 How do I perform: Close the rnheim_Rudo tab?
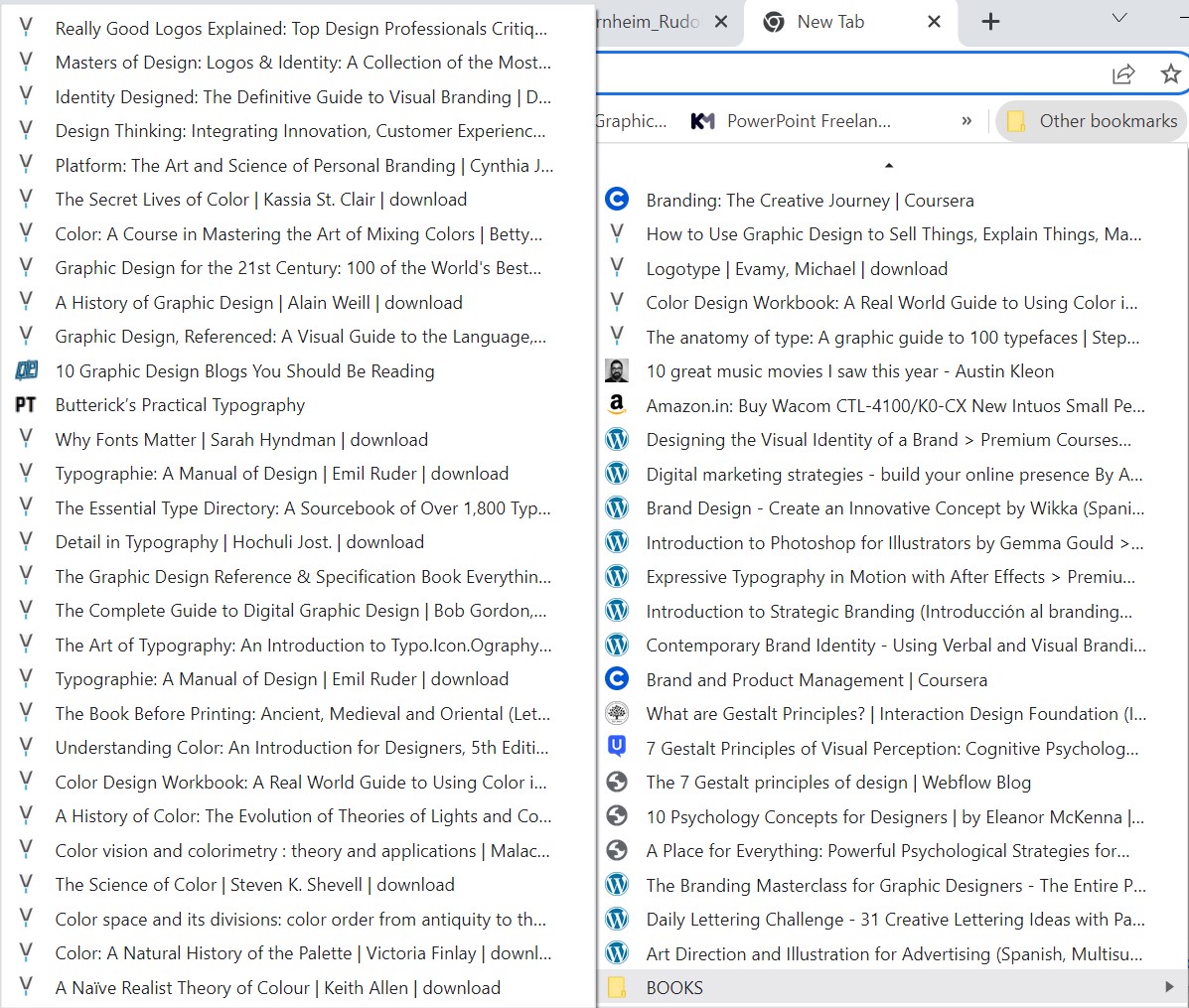coord(721,22)
